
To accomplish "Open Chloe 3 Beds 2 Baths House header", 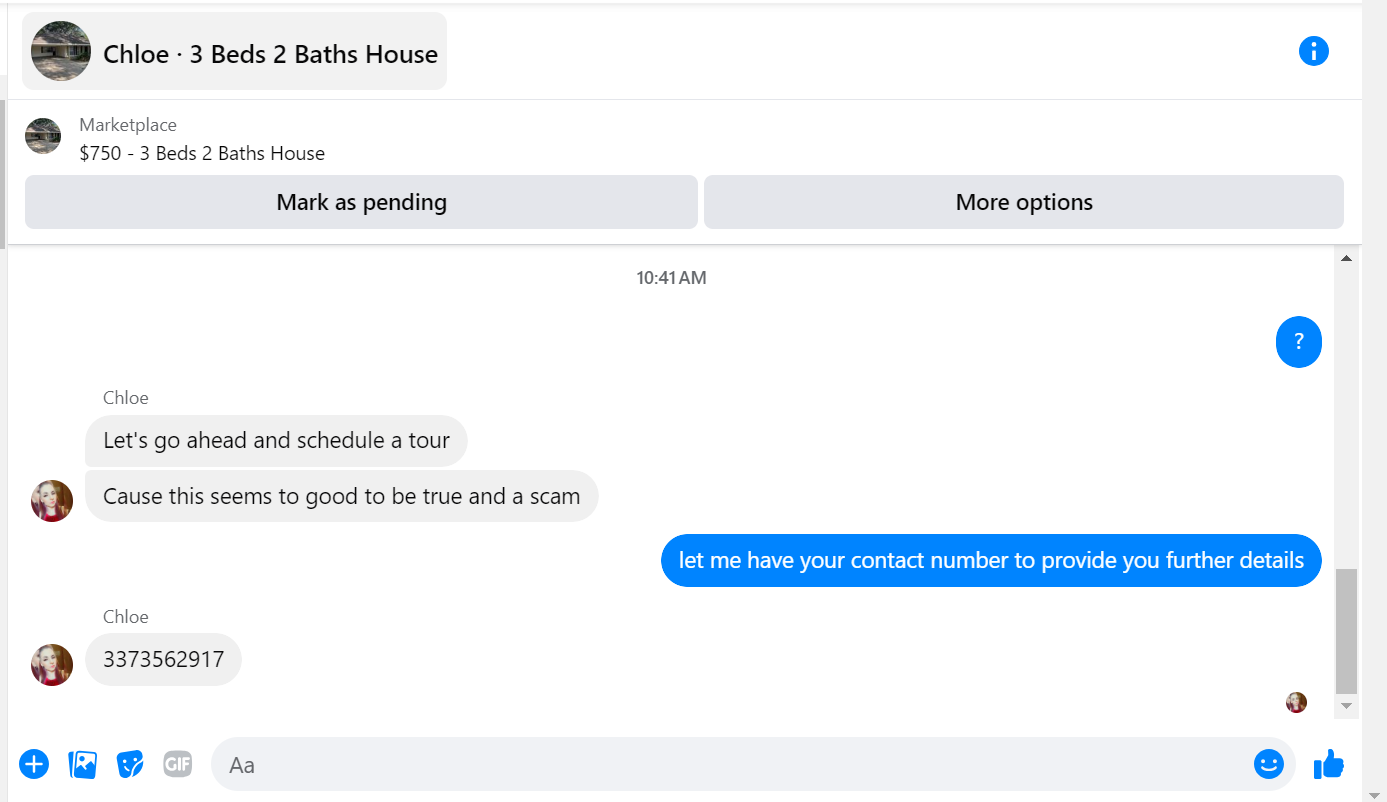I will (234, 52).
